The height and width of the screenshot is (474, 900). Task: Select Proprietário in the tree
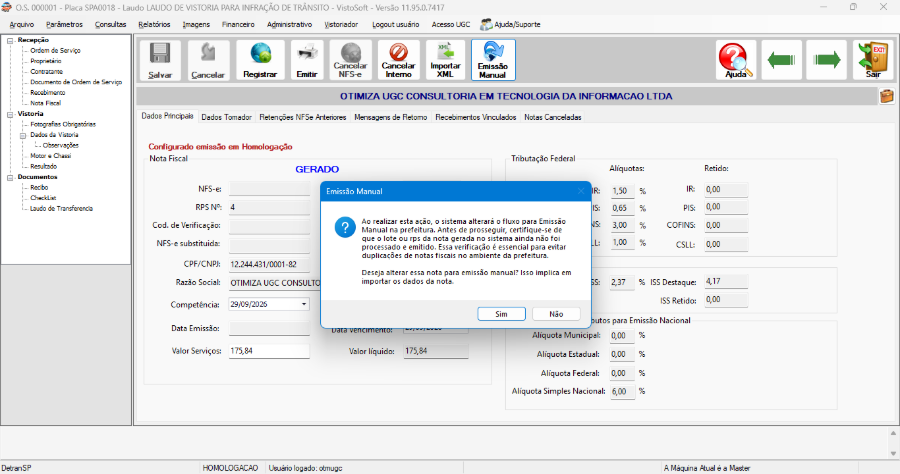point(46,61)
